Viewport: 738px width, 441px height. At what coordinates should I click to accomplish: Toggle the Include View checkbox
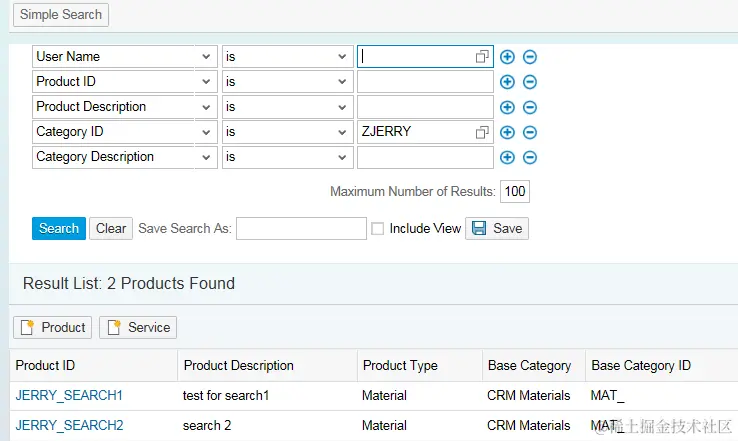[377, 229]
